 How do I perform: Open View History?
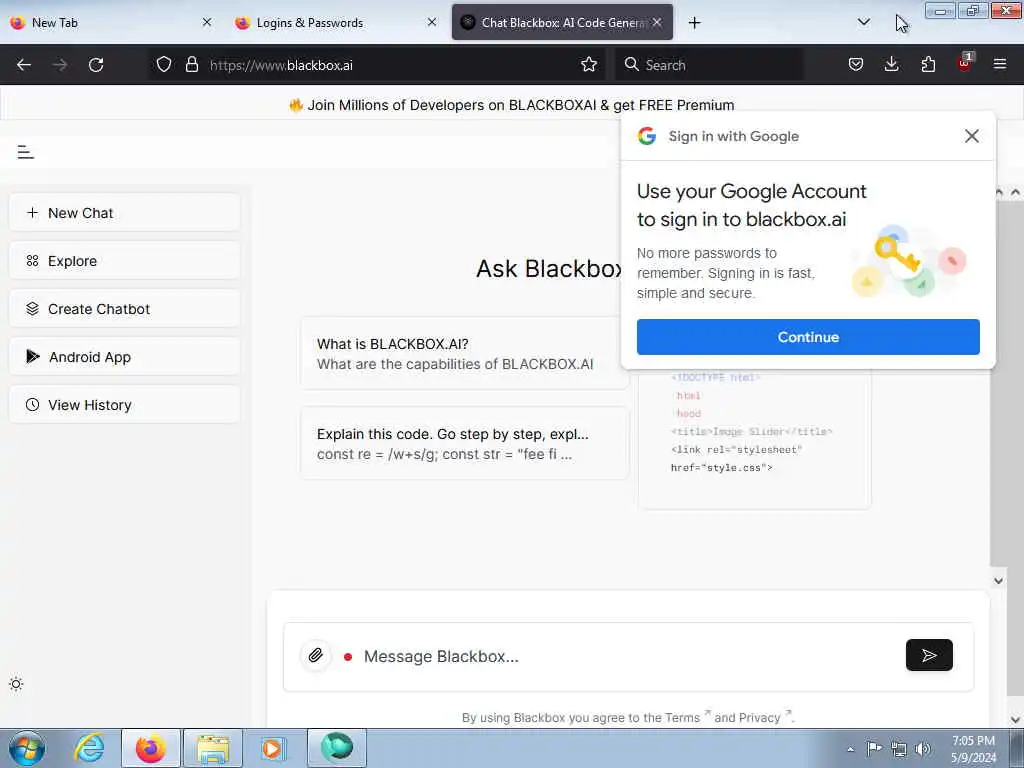tap(125, 405)
